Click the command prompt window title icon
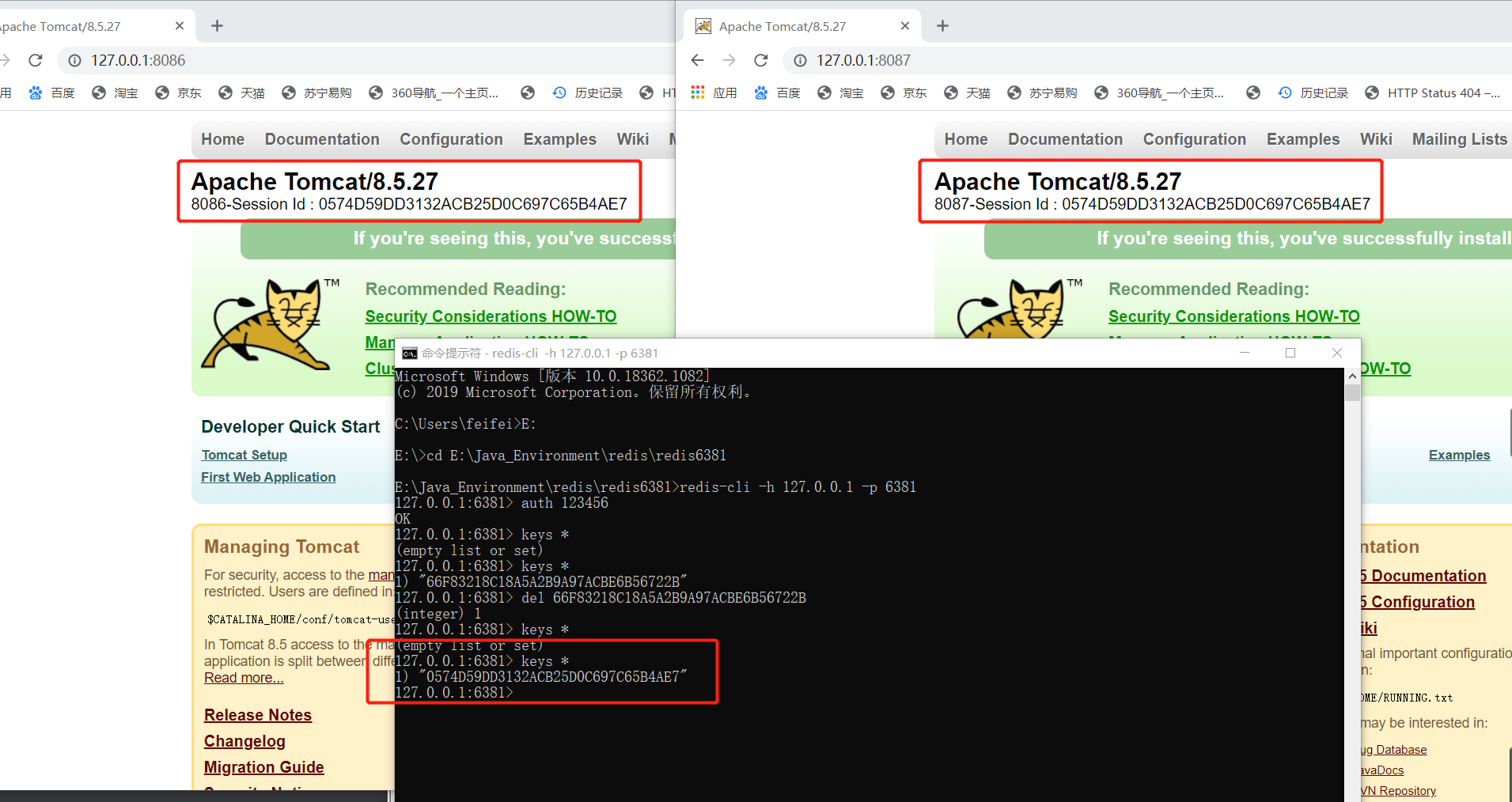The image size is (1512, 802). 410,354
